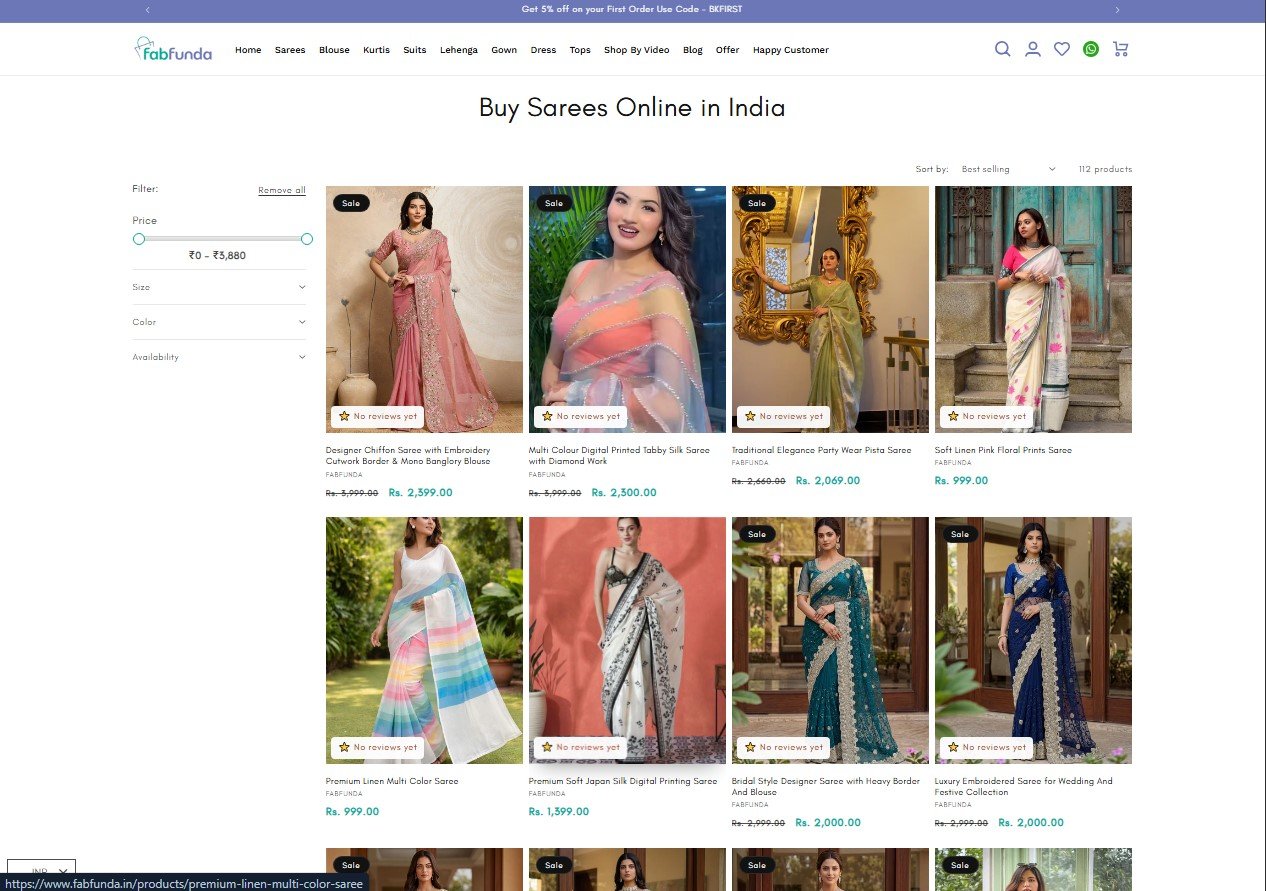Open the teal Bridal Style Designer Saree photo
The height and width of the screenshot is (891, 1266).
coord(830,640)
